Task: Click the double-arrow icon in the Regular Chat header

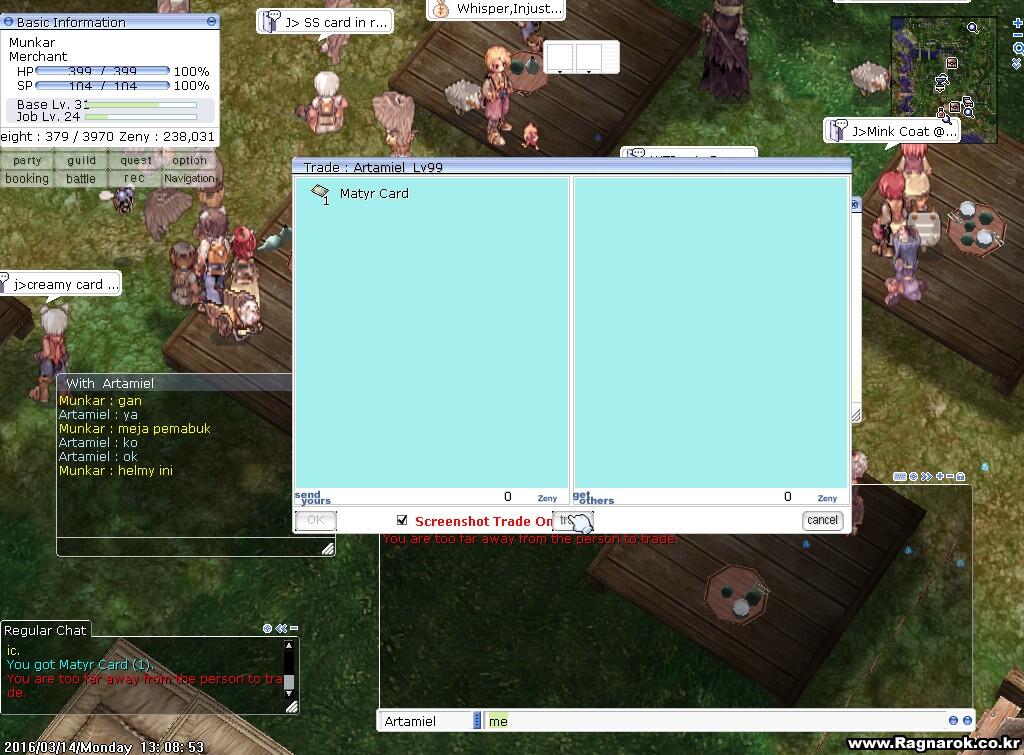Action: 281,628
